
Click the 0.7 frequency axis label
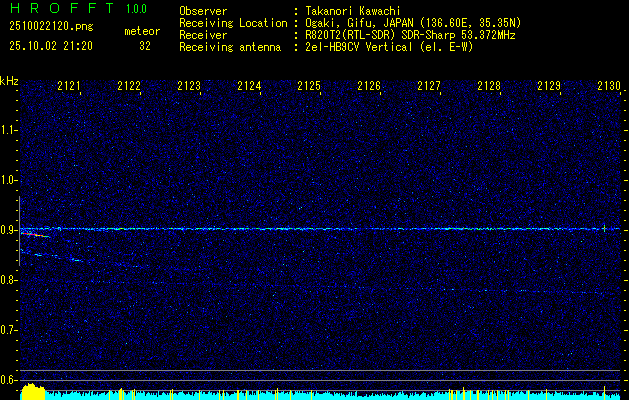[9, 330]
